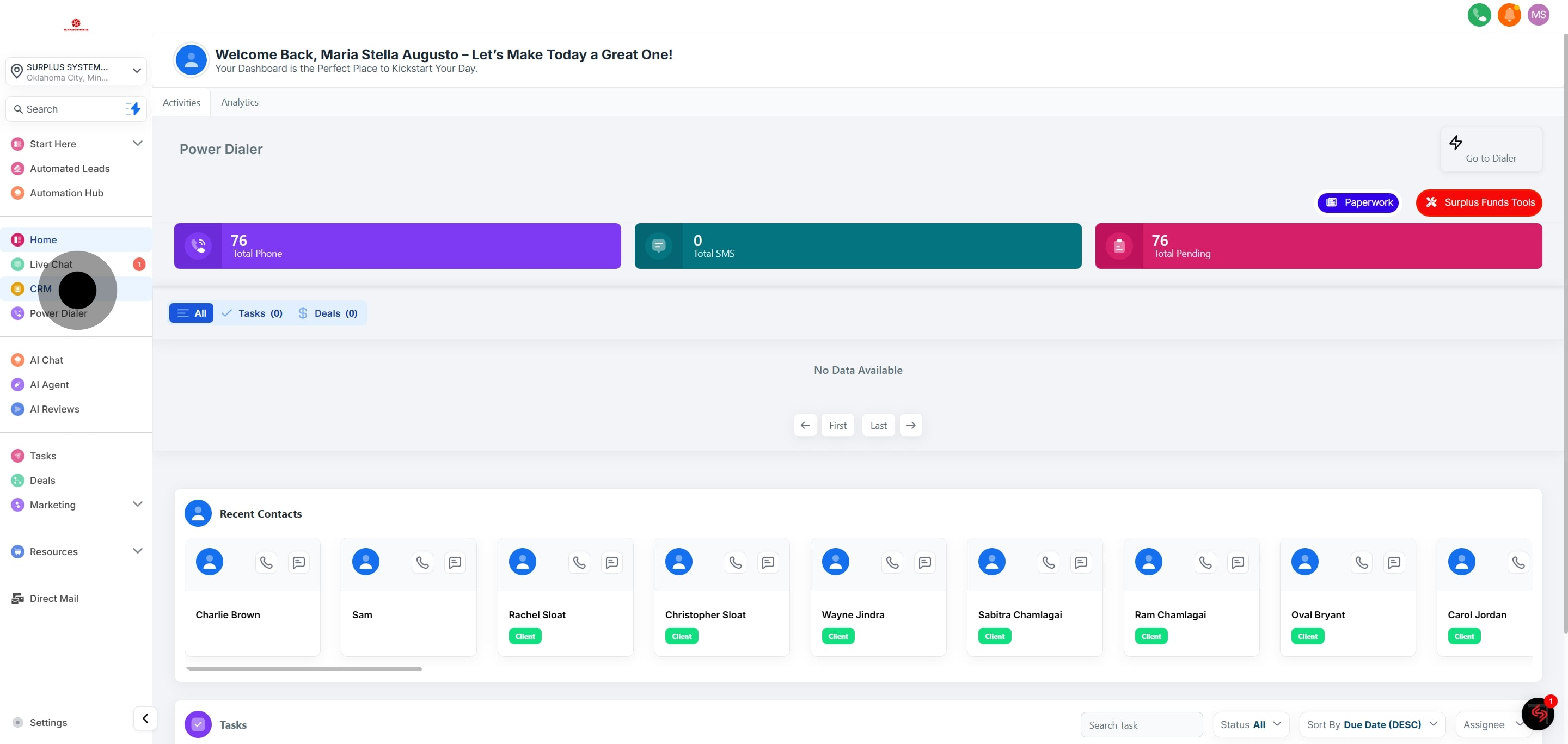Image resolution: width=1568 pixels, height=744 pixels.
Task: Switch to the Analytics tab
Action: 239,102
